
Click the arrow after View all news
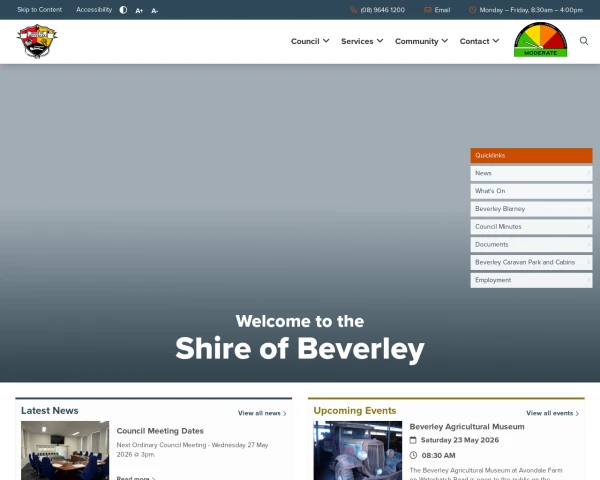(x=285, y=413)
